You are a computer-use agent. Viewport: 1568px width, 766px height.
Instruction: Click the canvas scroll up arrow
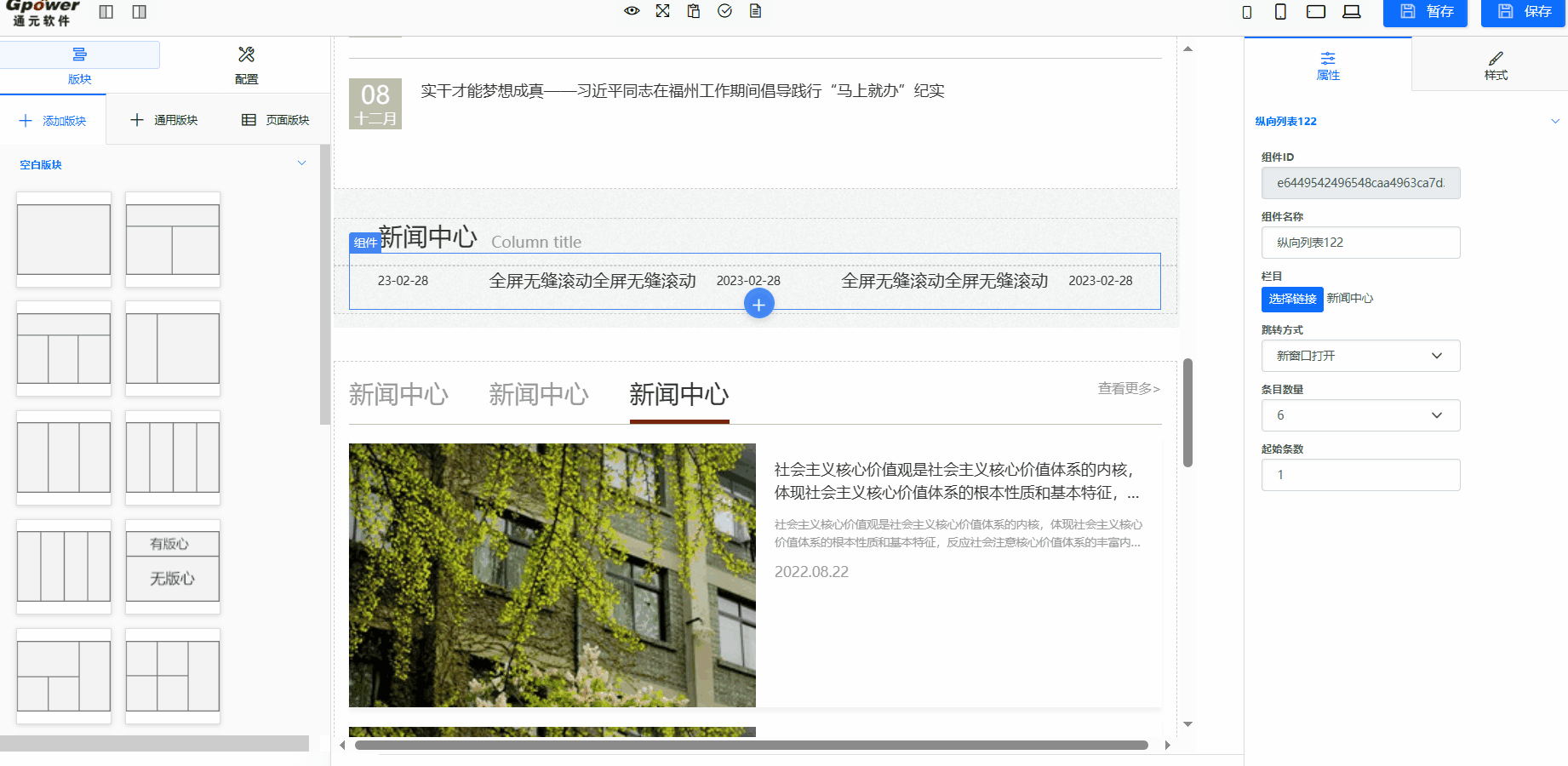pyautogui.click(x=1187, y=49)
